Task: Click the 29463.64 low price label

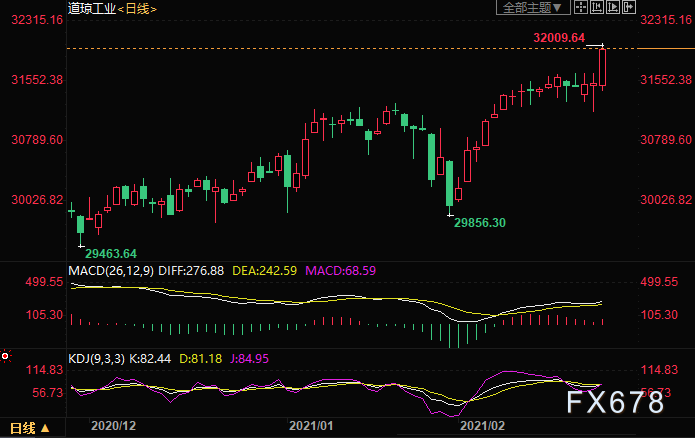Action: point(111,254)
